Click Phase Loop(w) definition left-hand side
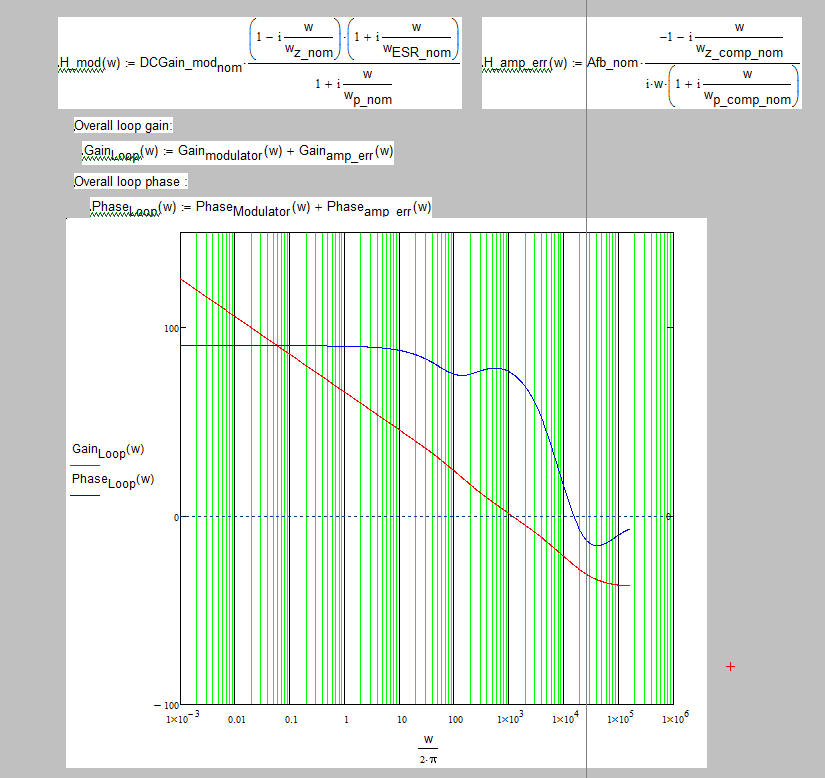 134,208
